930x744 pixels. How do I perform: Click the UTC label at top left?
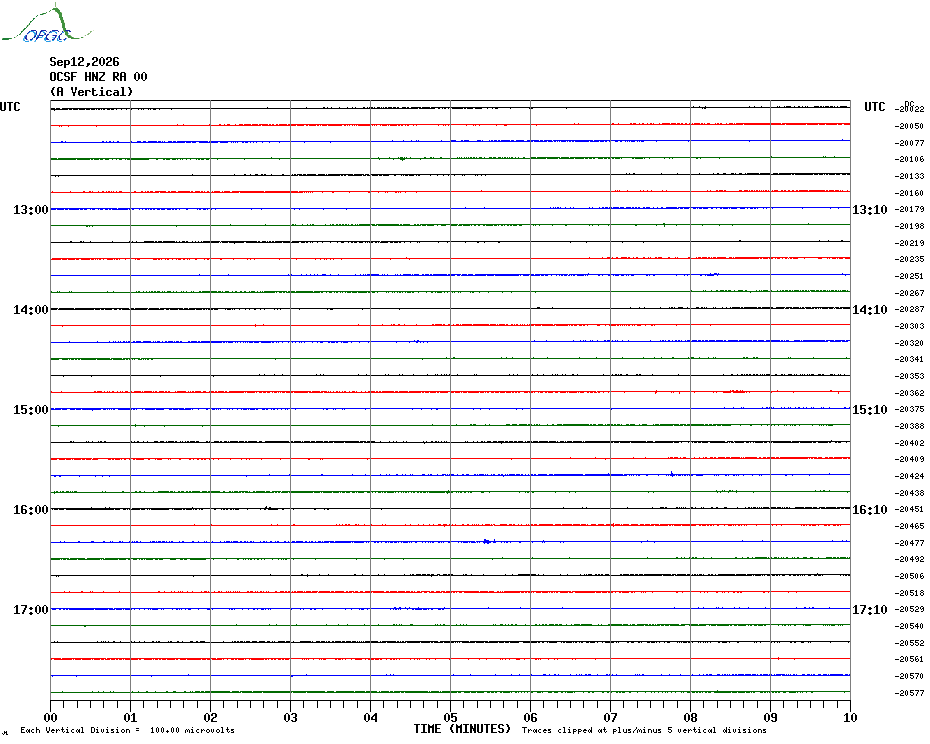coord(10,107)
